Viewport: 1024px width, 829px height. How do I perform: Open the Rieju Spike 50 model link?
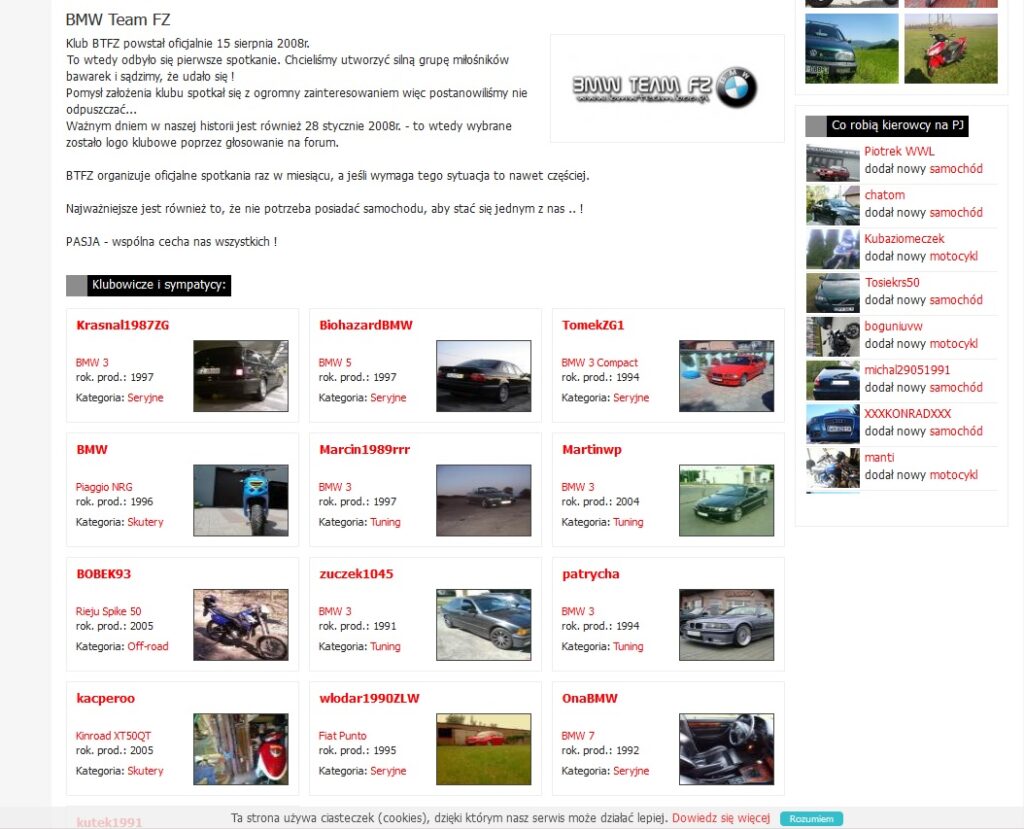point(108,611)
